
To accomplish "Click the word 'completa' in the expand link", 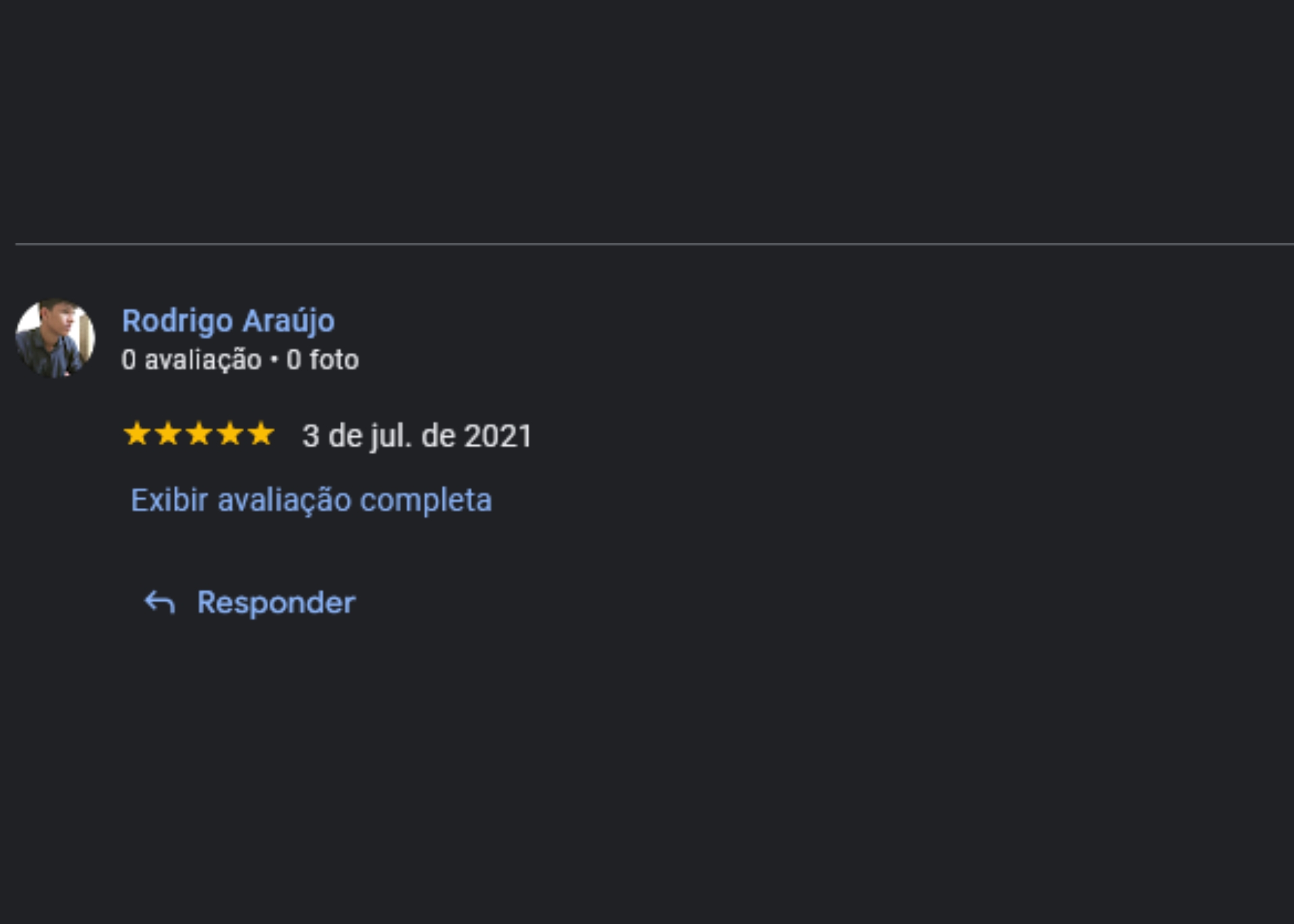I will [x=425, y=501].
